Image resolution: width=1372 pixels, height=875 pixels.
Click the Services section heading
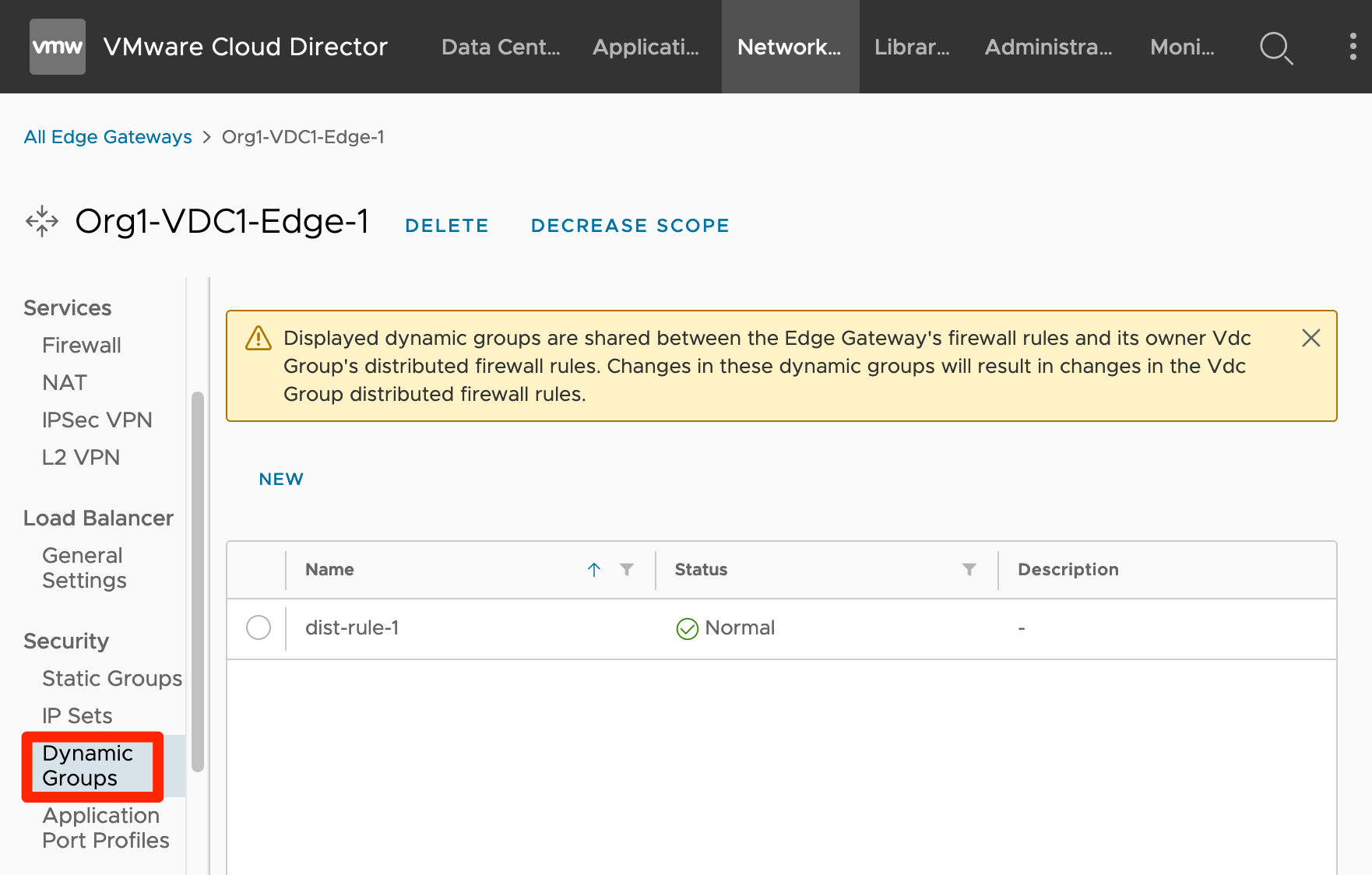click(68, 308)
